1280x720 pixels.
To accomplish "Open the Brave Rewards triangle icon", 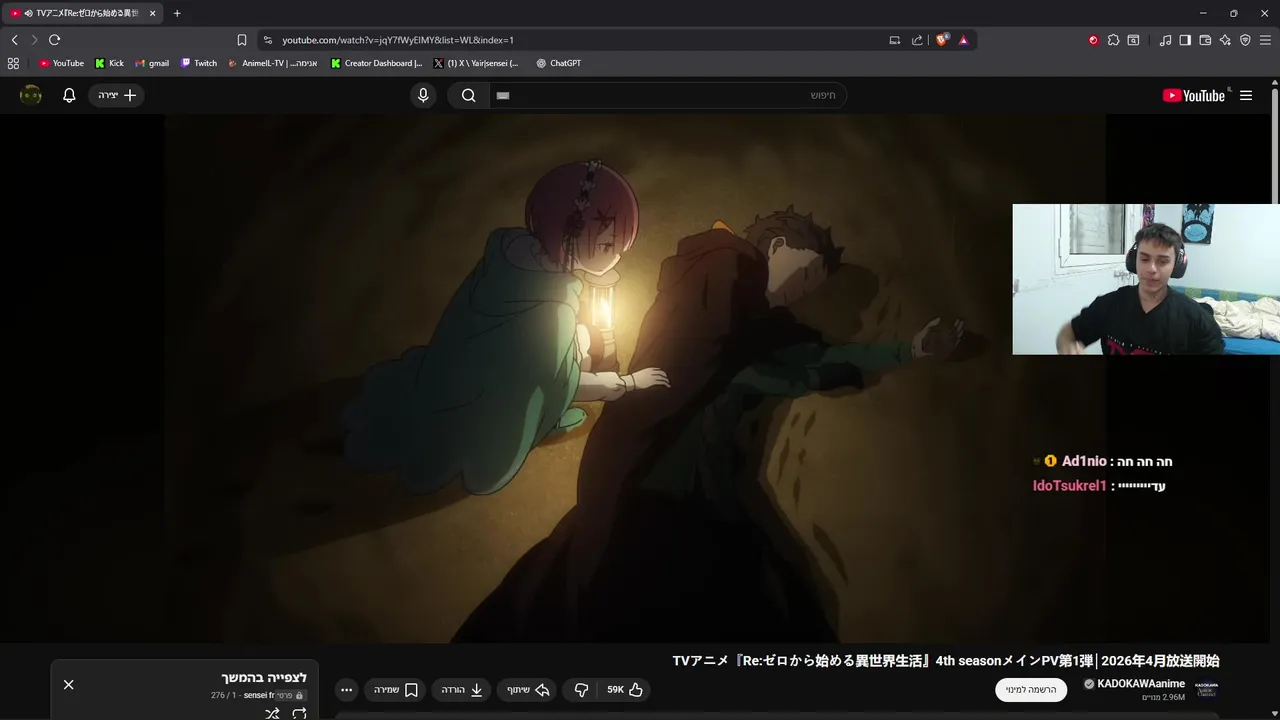I will 963,40.
